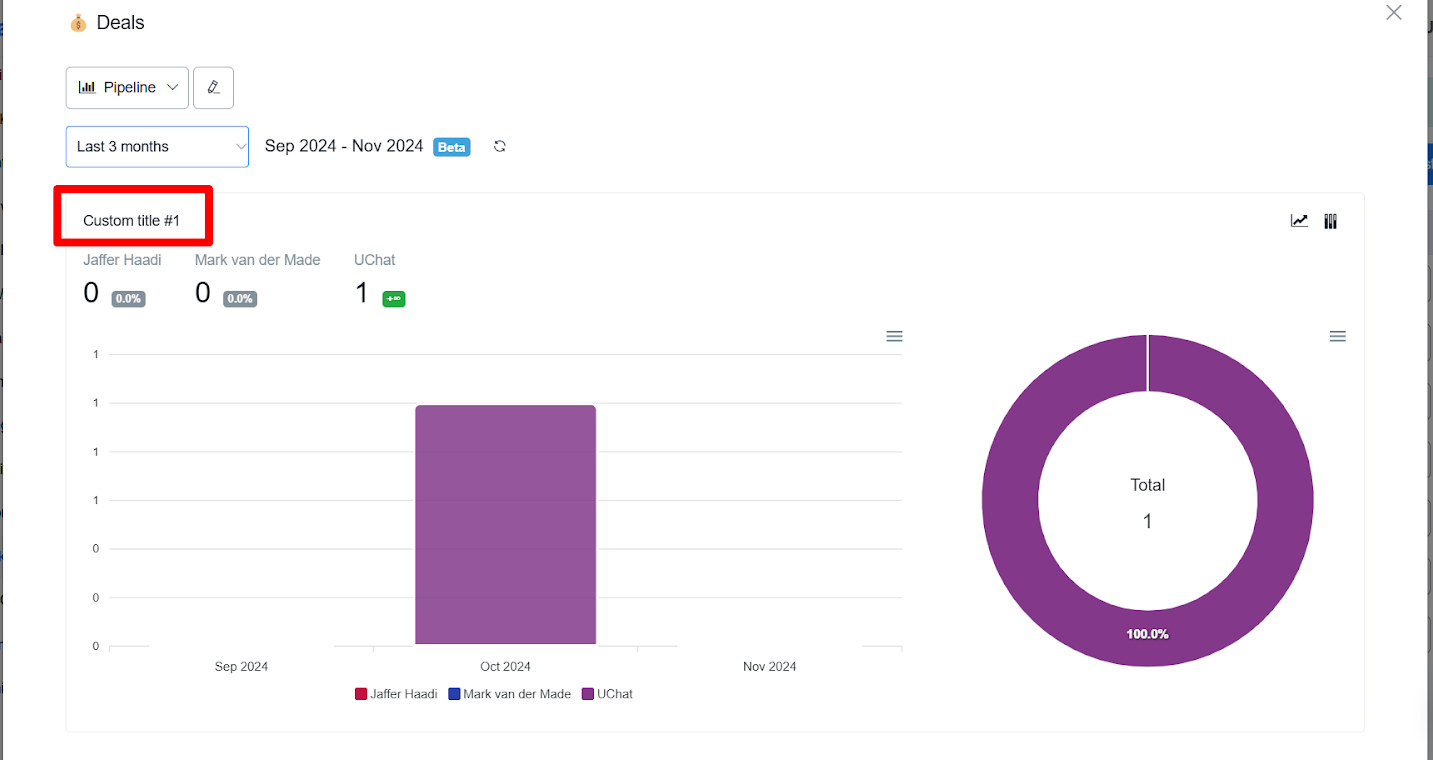
Task: Open the donut chart hamburger menu
Action: 1338,336
